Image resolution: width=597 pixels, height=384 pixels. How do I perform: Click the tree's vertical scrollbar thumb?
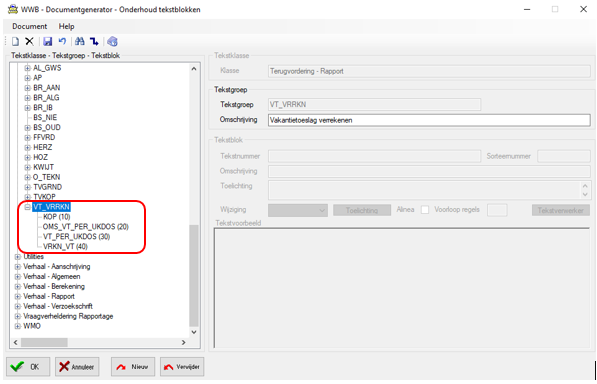click(x=194, y=276)
